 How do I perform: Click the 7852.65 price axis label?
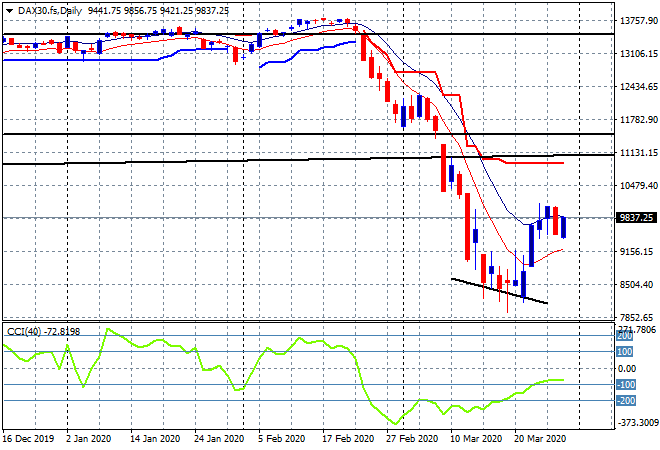pos(637,317)
